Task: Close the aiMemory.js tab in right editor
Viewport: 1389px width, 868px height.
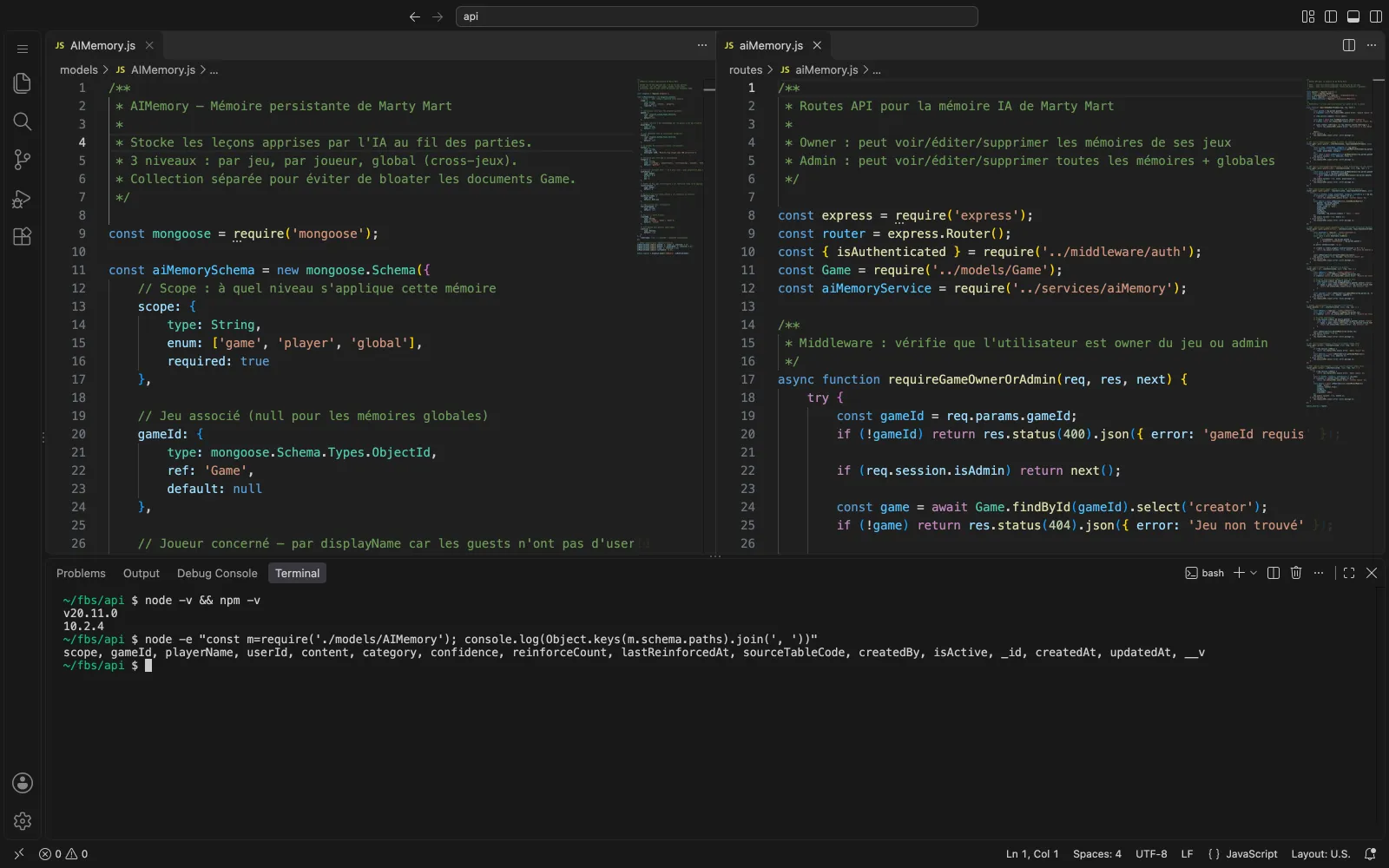Action: coord(817,45)
